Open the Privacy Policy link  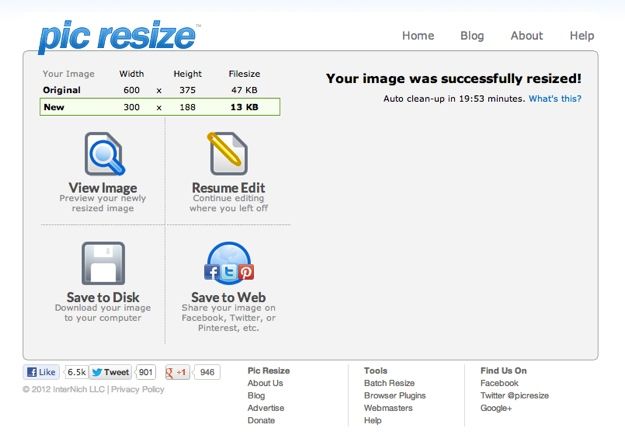(x=138, y=389)
